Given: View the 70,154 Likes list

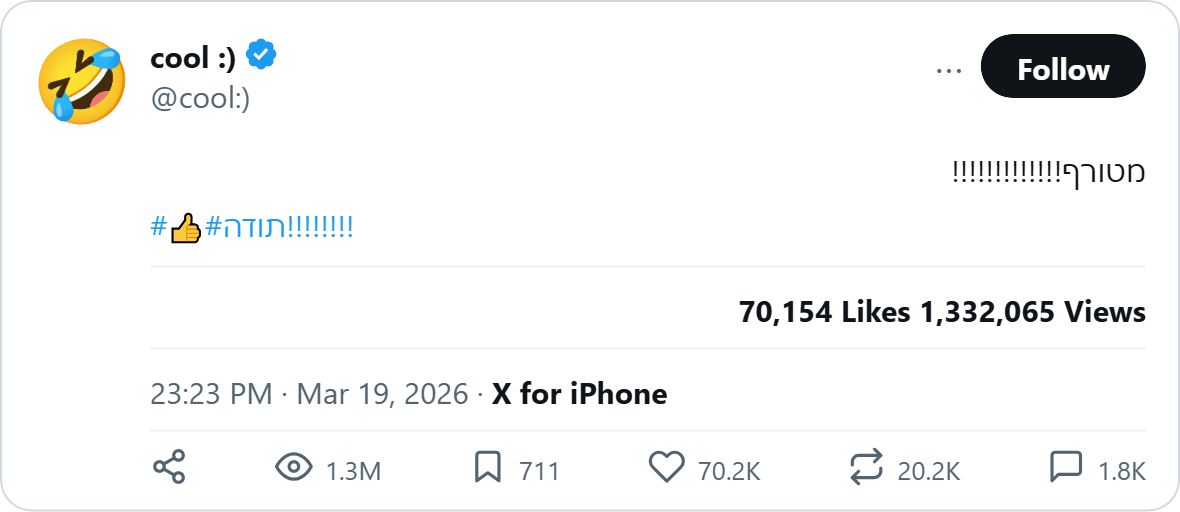Looking at the screenshot, I should click(x=821, y=312).
